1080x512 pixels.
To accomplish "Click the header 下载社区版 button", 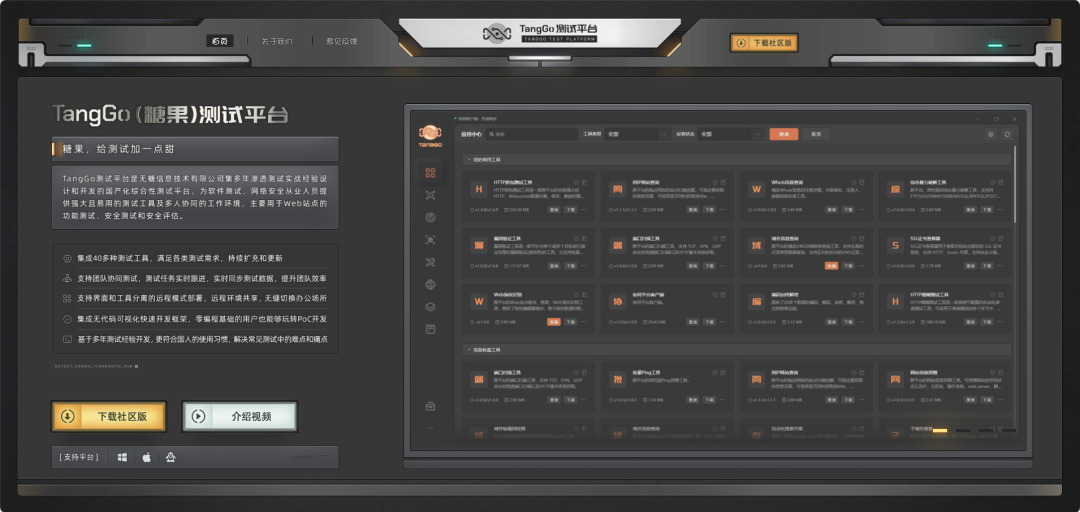I will pos(764,43).
